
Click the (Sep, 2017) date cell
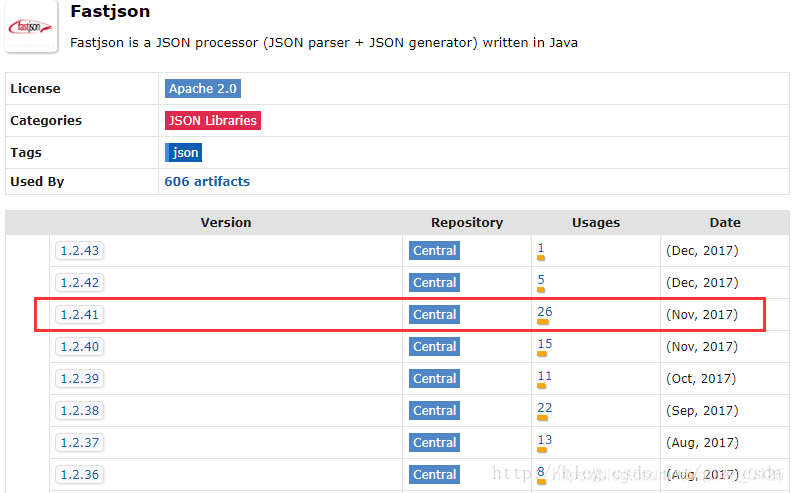(702, 410)
